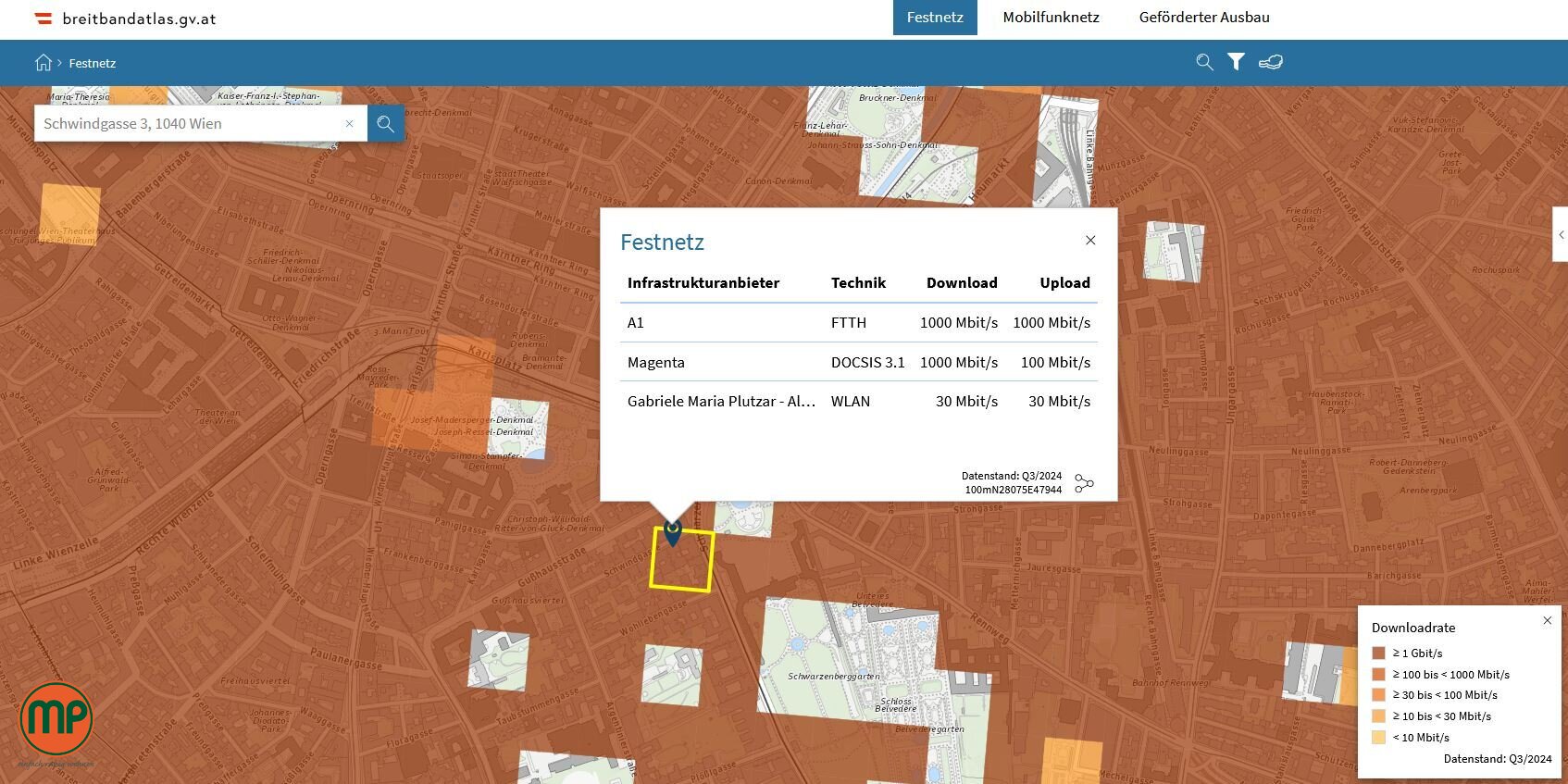This screenshot has height=784, width=1568.
Task: Click the home icon in breadcrumb
Action: [x=43, y=63]
